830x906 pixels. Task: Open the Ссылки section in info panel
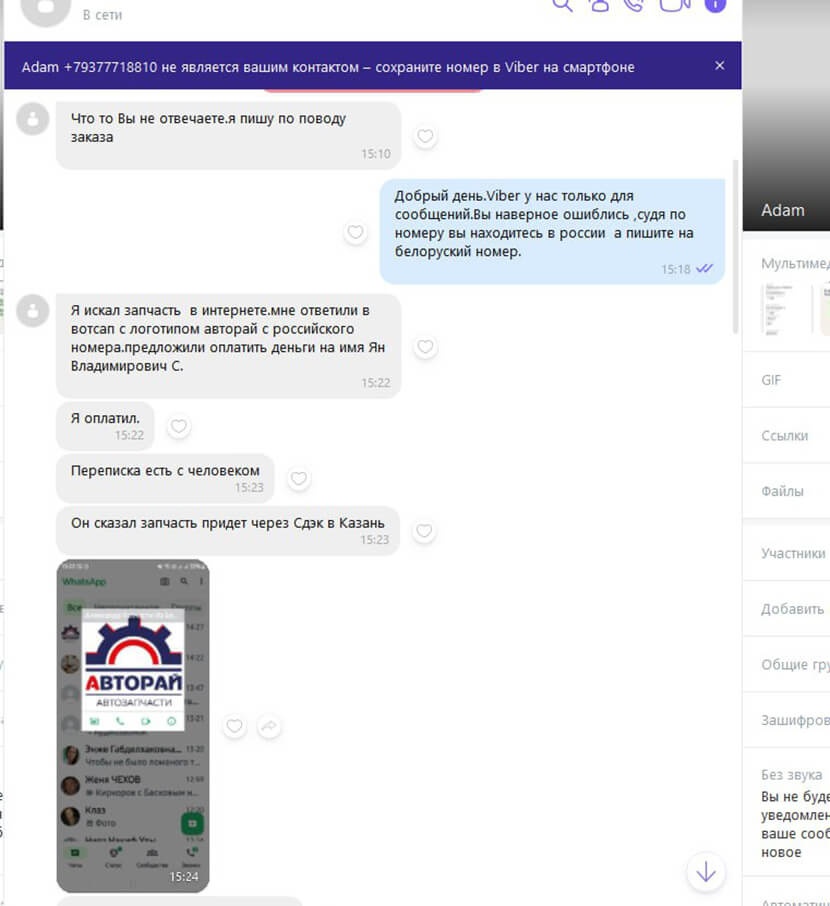pyautogui.click(x=785, y=436)
